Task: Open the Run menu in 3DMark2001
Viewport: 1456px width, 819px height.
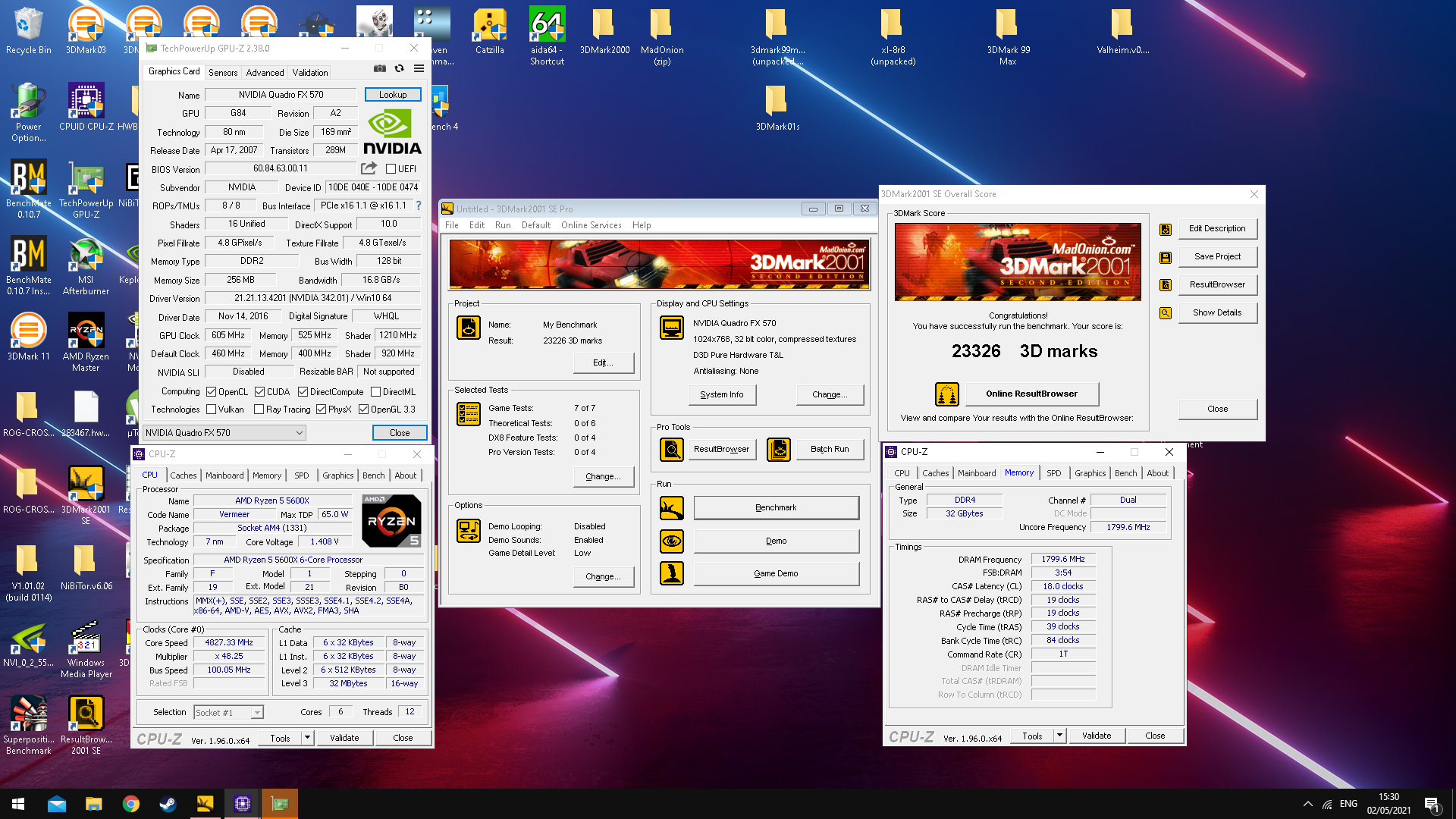Action: [x=503, y=225]
